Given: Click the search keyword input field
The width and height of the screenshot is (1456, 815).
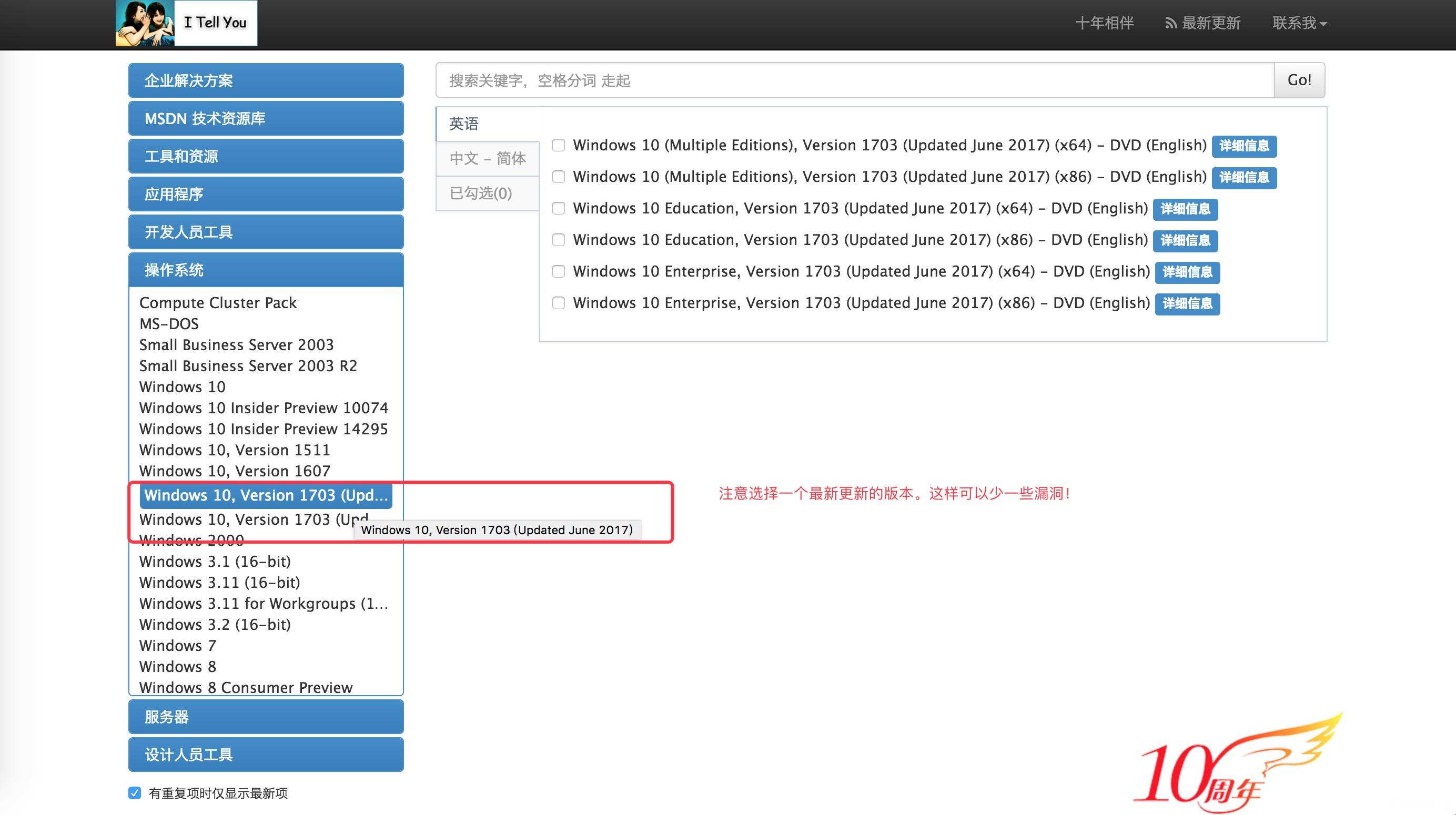Looking at the screenshot, I should point(848,80).
